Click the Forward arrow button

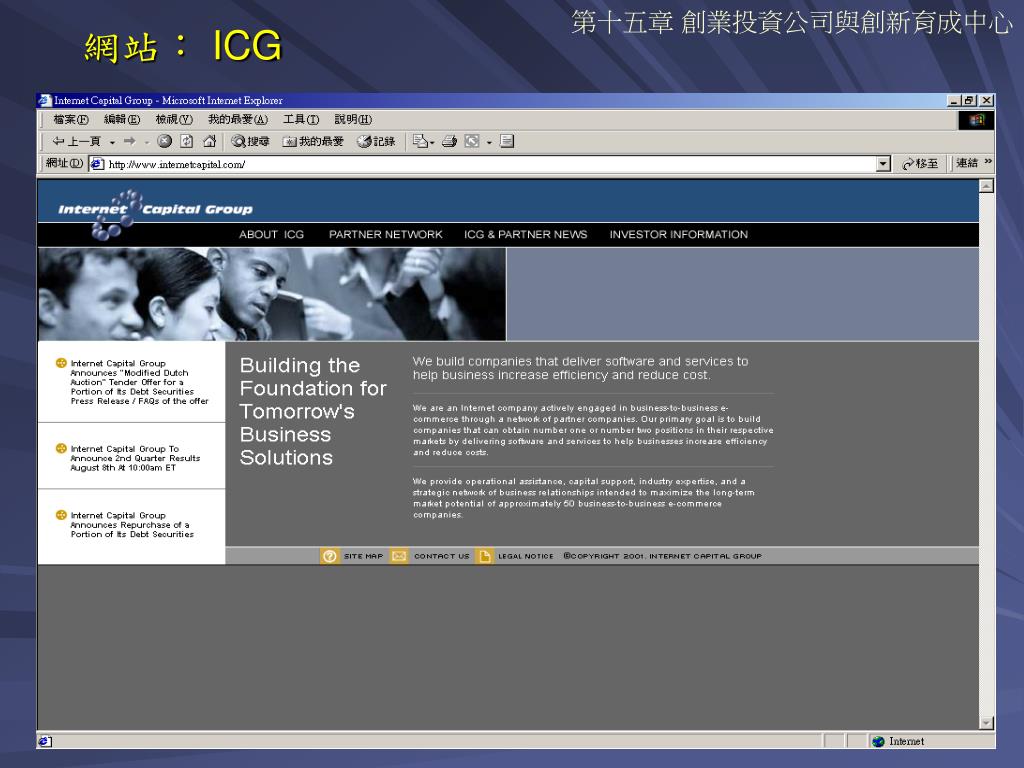click(129, 141)
